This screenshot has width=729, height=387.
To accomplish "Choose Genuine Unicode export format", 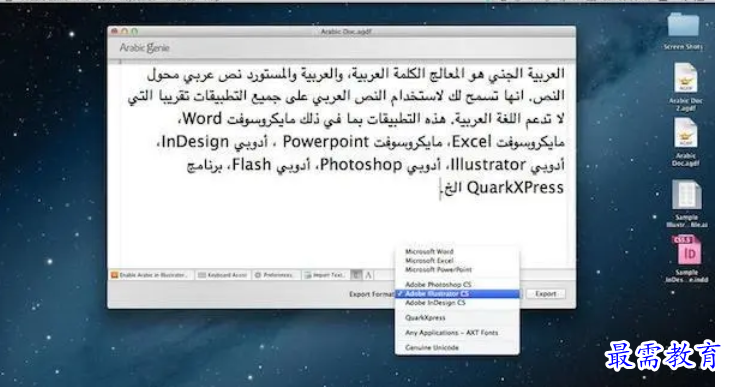I will pyautogui.click(x=457, y=347).
